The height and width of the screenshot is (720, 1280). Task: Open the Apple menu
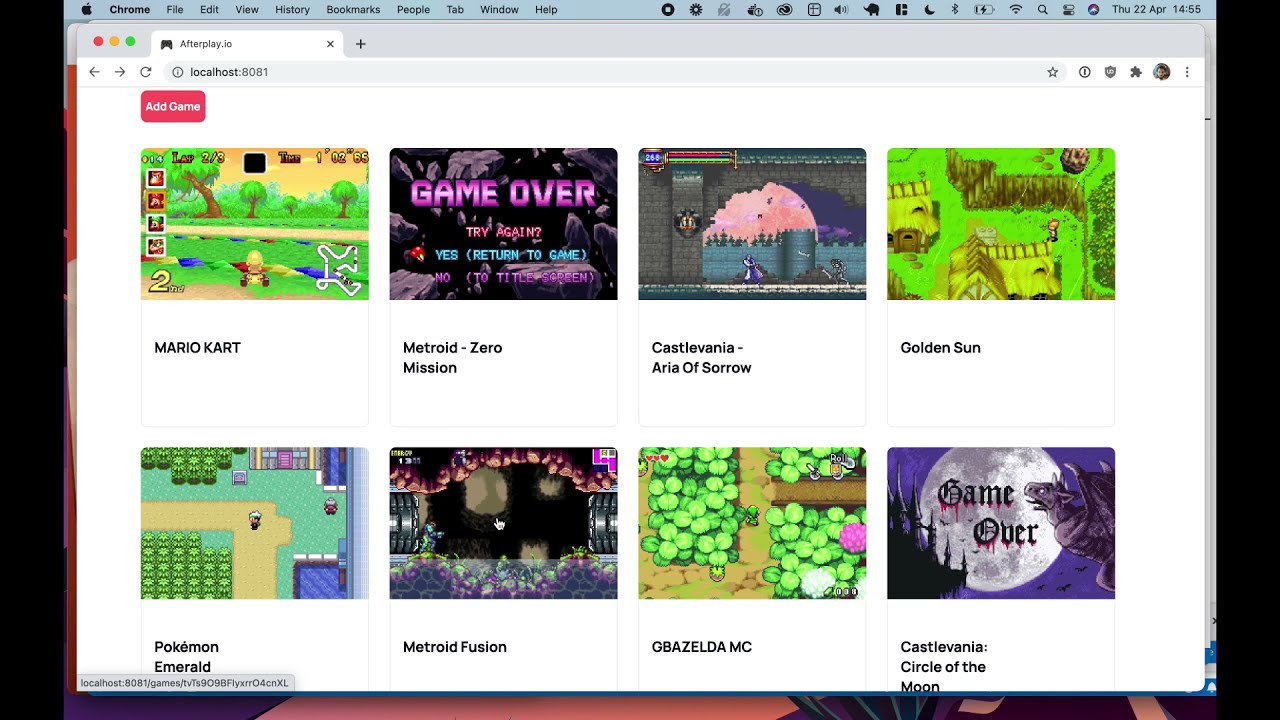point(86,9)
